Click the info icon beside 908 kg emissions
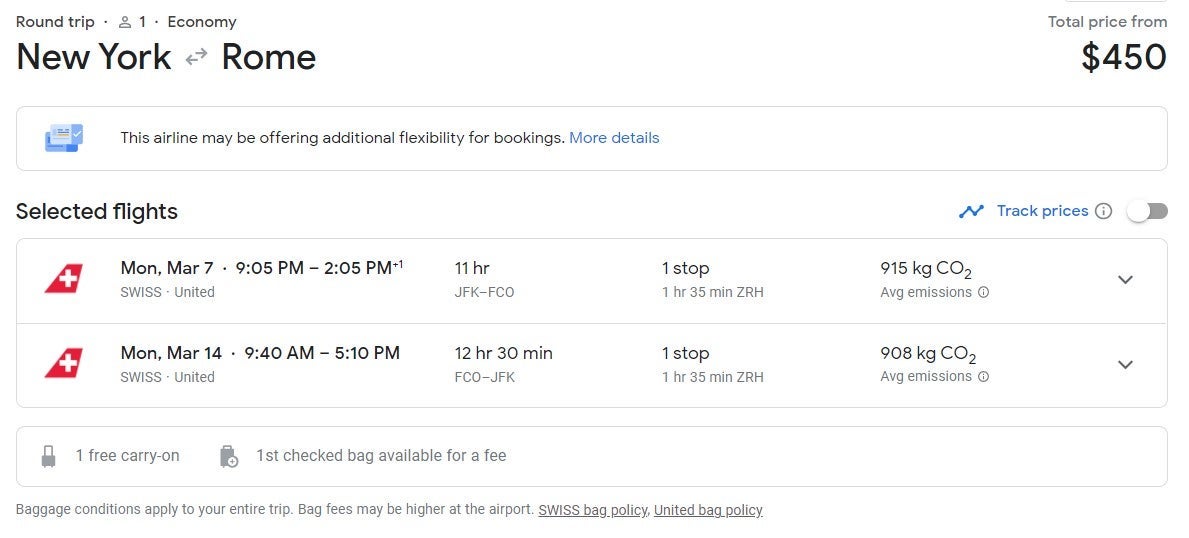This screenshot has height=538, width=1189. click(983, 377)
